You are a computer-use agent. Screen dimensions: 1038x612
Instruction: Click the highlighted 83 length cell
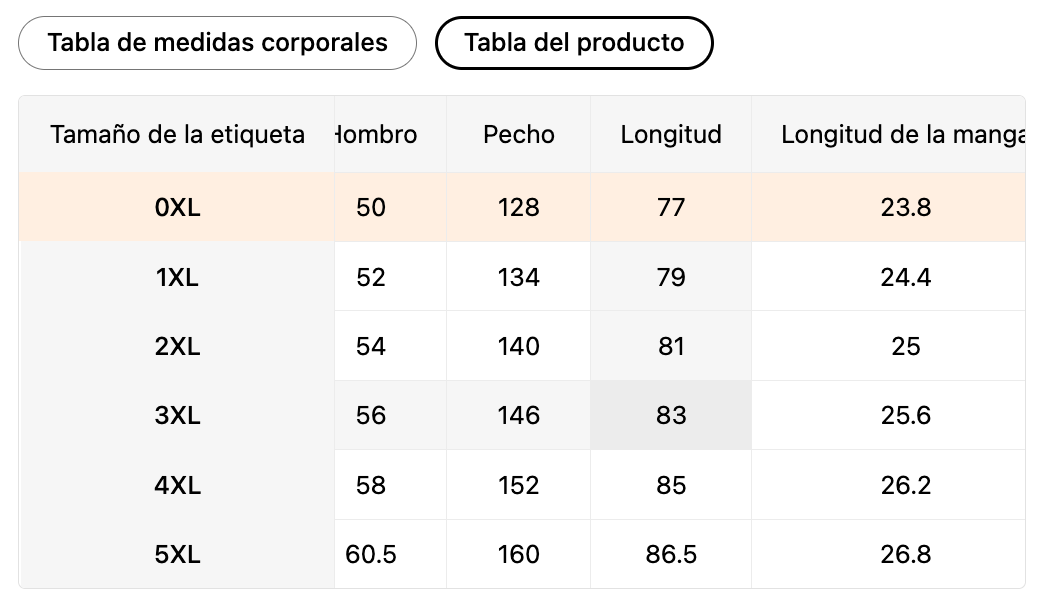(x=670, y=415)
